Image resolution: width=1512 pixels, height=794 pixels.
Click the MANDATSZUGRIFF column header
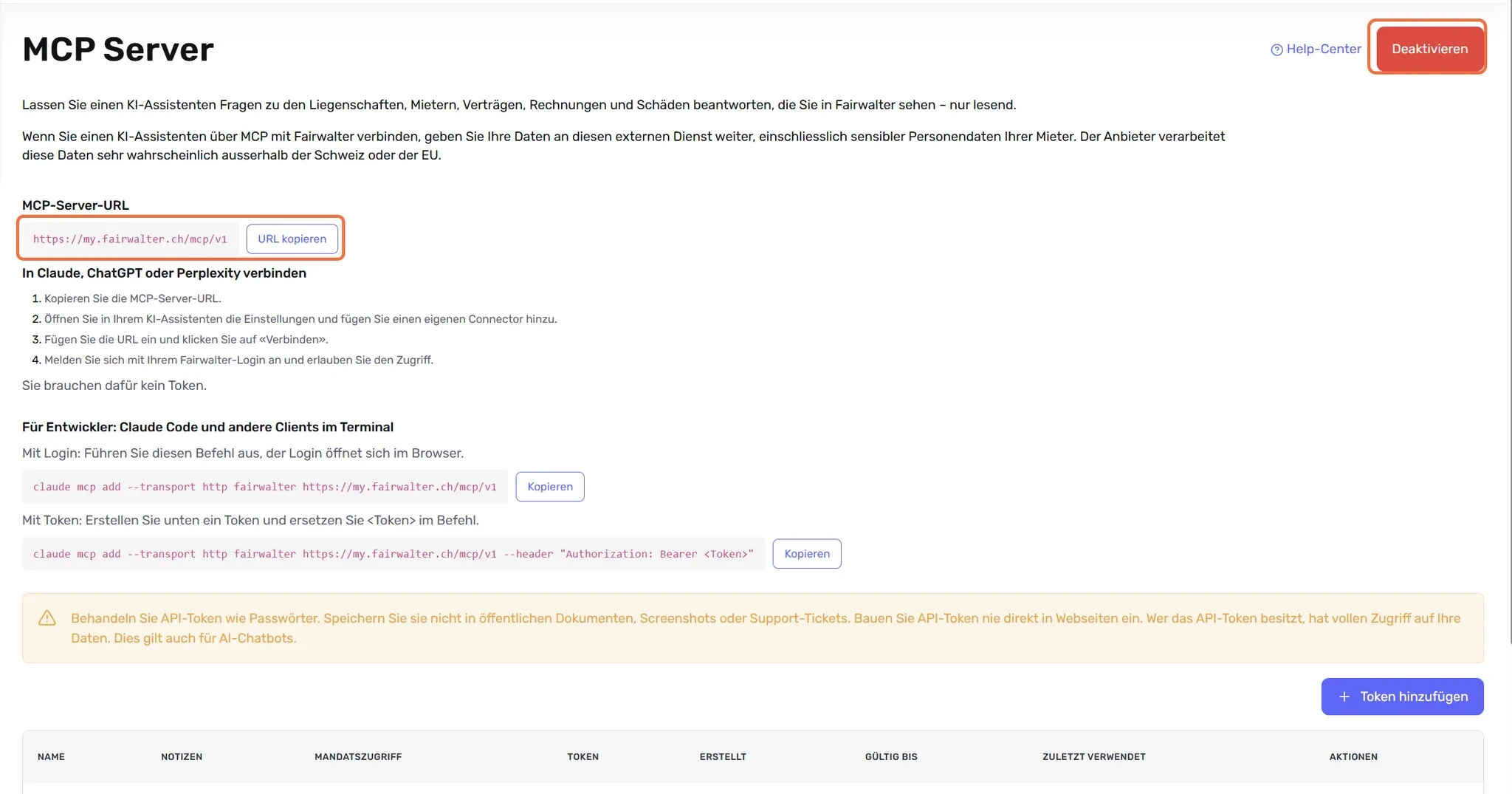358,756
